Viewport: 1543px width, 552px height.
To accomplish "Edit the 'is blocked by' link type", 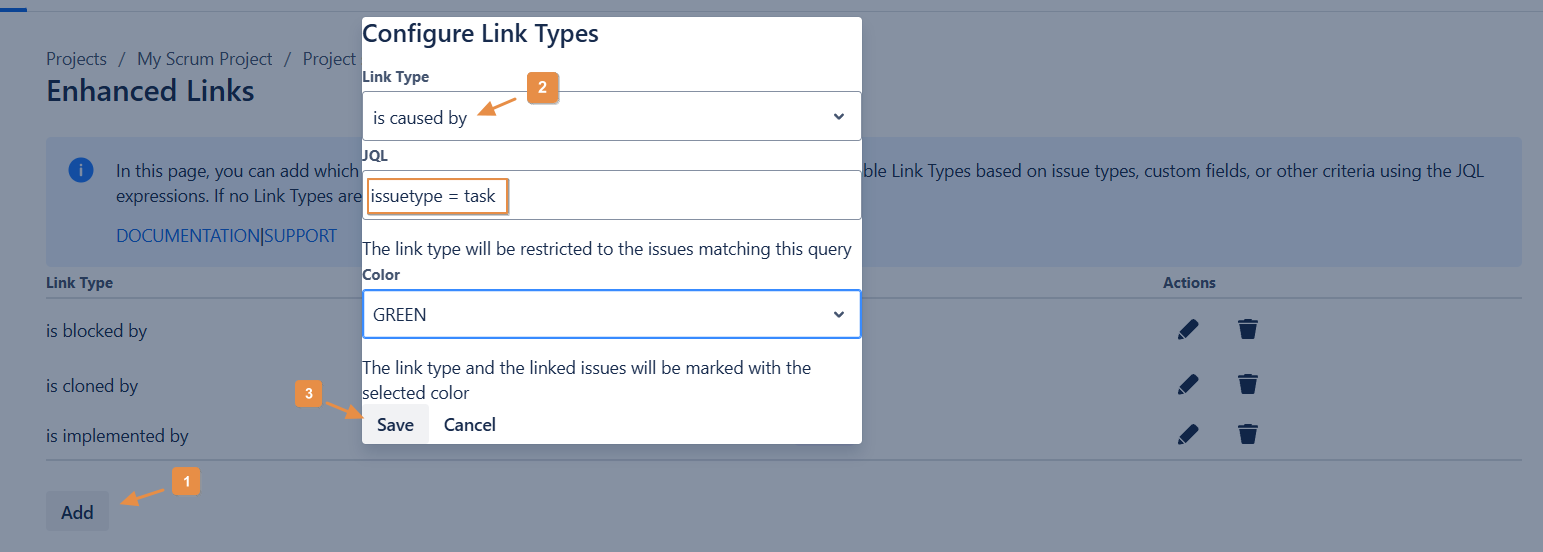I will point(1187,330).
